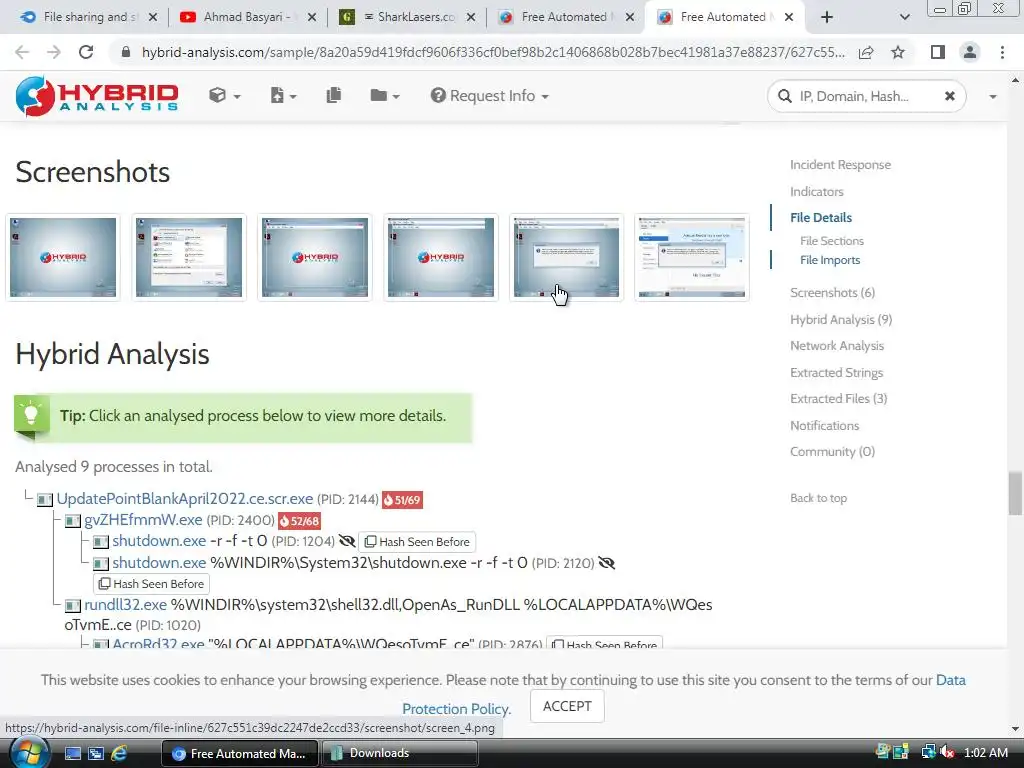Open the file upload icon dropdown
1024x768 pixels.
click(x=283, y=96)
